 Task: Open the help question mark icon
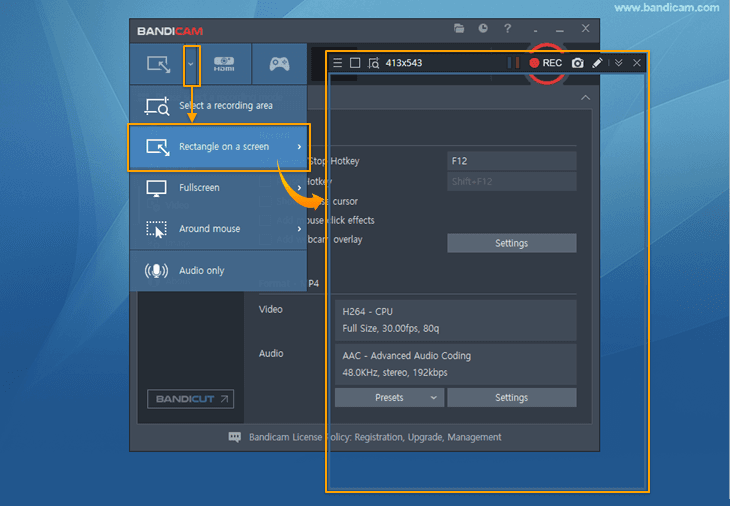click(x=507, y=28)
